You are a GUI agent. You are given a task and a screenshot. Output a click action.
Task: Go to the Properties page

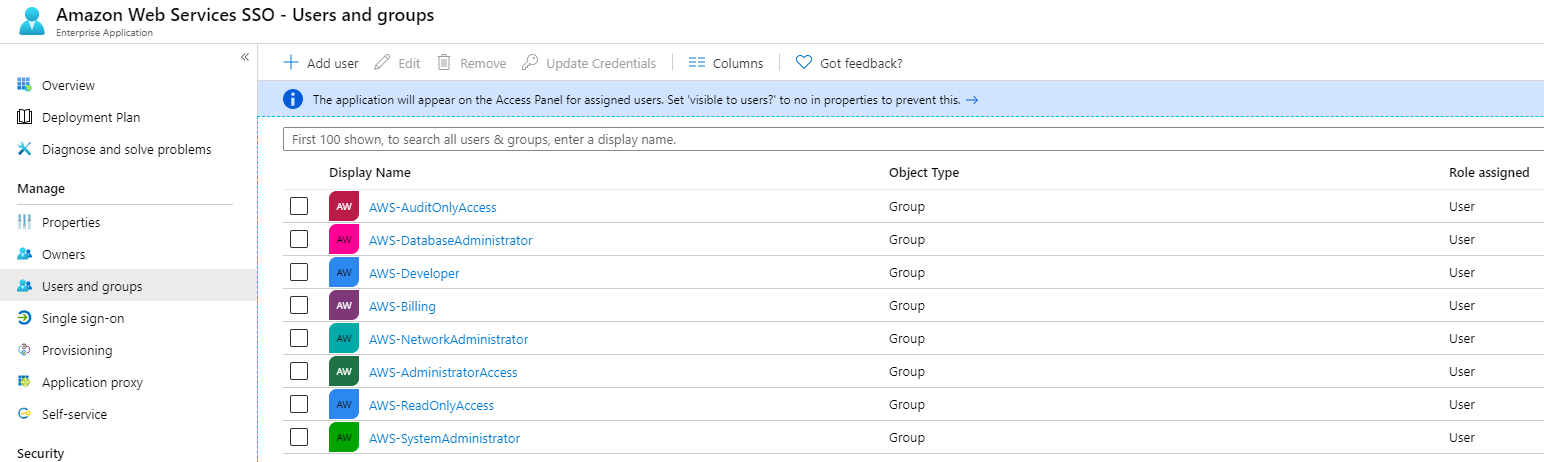pyautogui.click(x=71, y=222)
